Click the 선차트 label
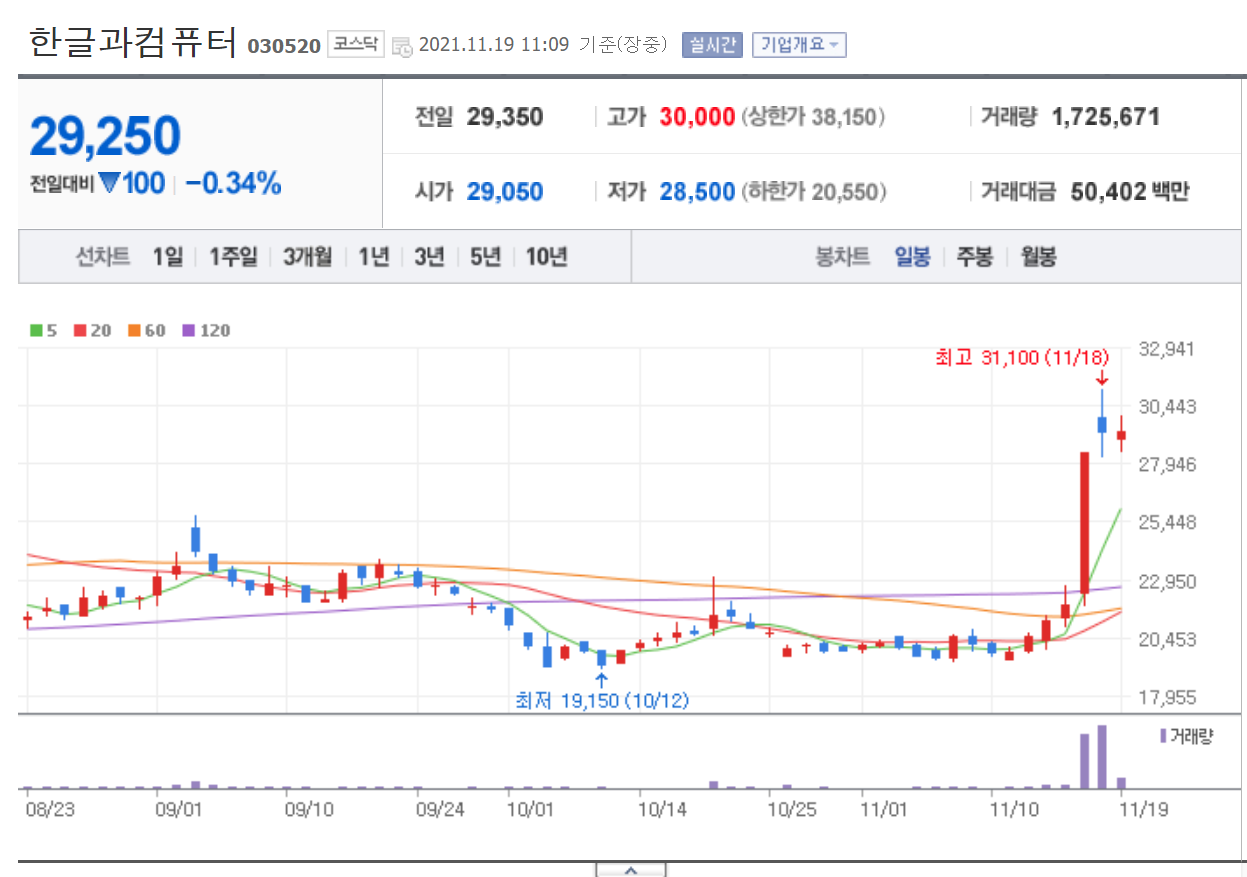Viewport: 1247px width, 877px height. [104, 257]
